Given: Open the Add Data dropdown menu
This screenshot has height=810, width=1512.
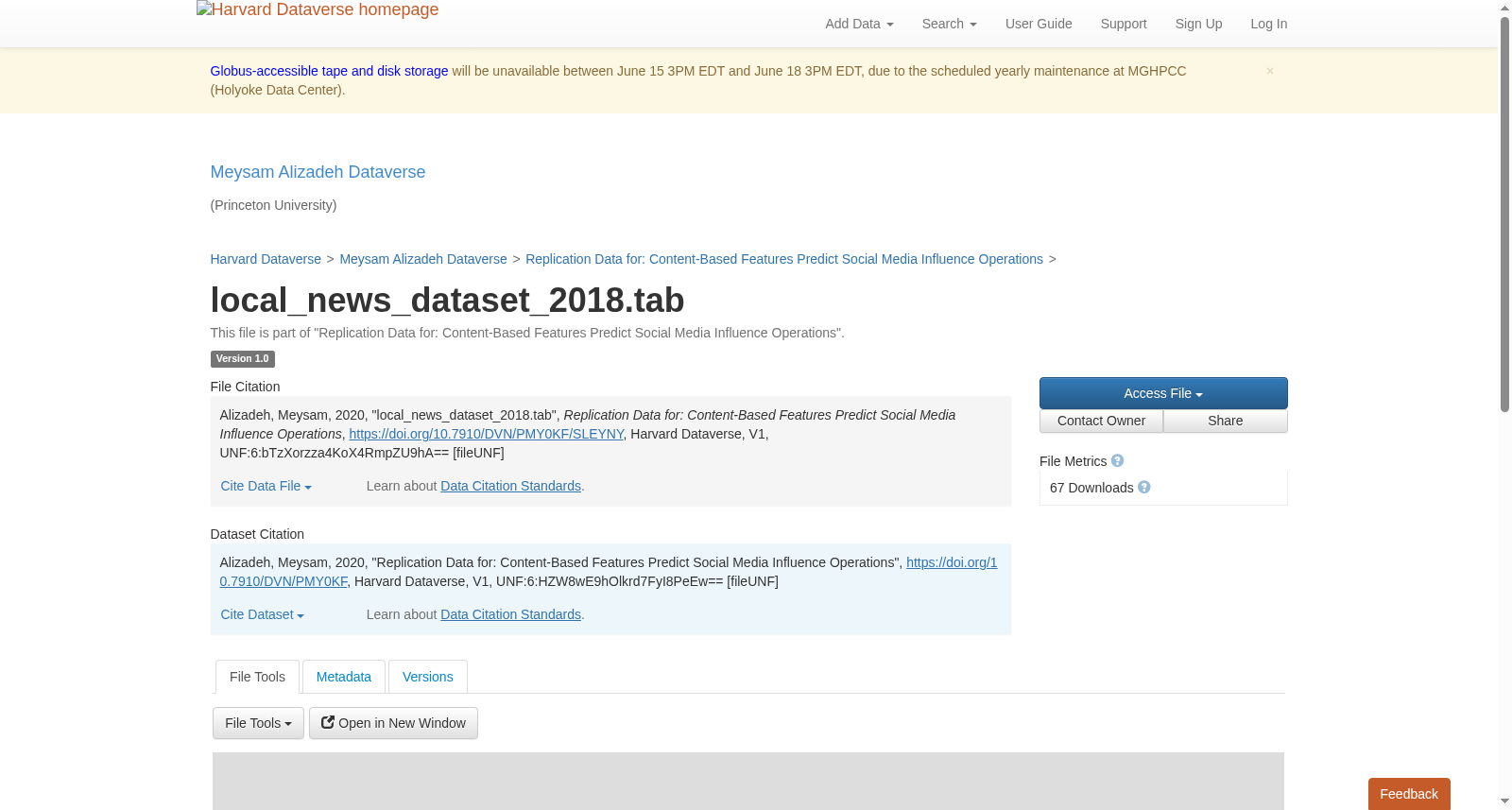Looking at the screenshot, I should tap(859, 24).
